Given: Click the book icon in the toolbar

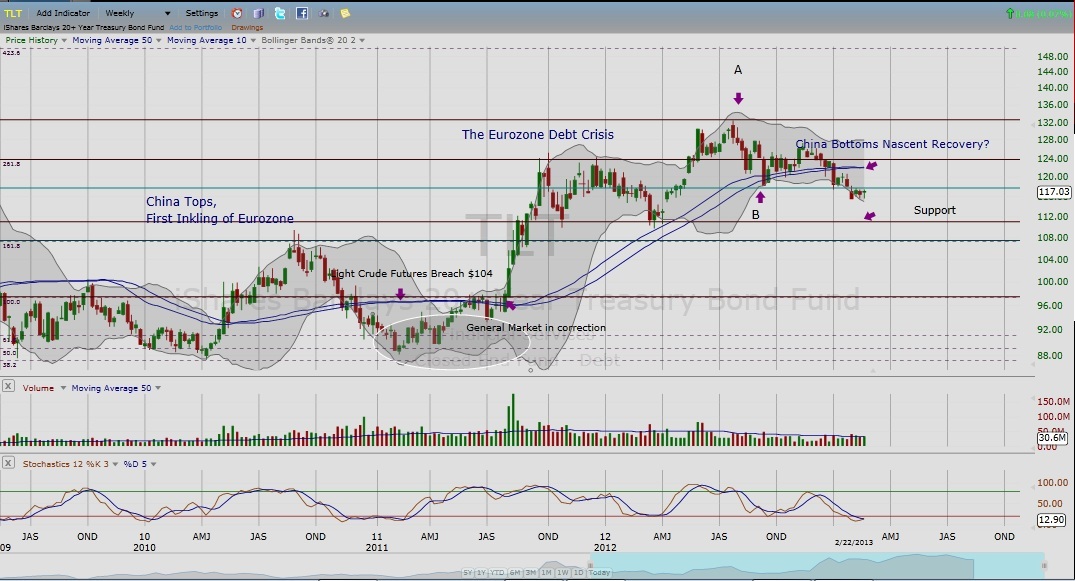Looking at the screenshot, I should [259, 13].
